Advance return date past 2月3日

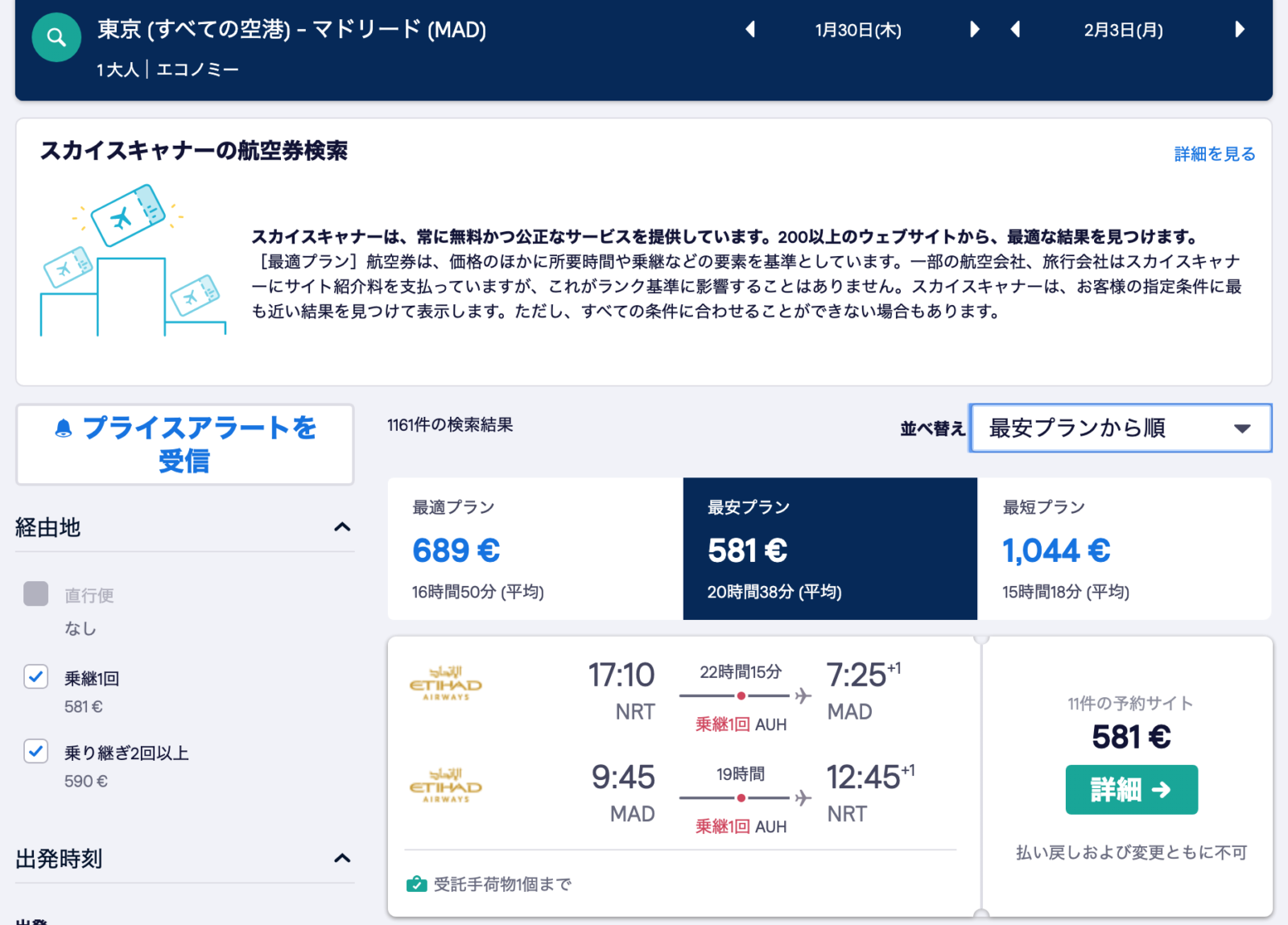tap(1240, 30)
